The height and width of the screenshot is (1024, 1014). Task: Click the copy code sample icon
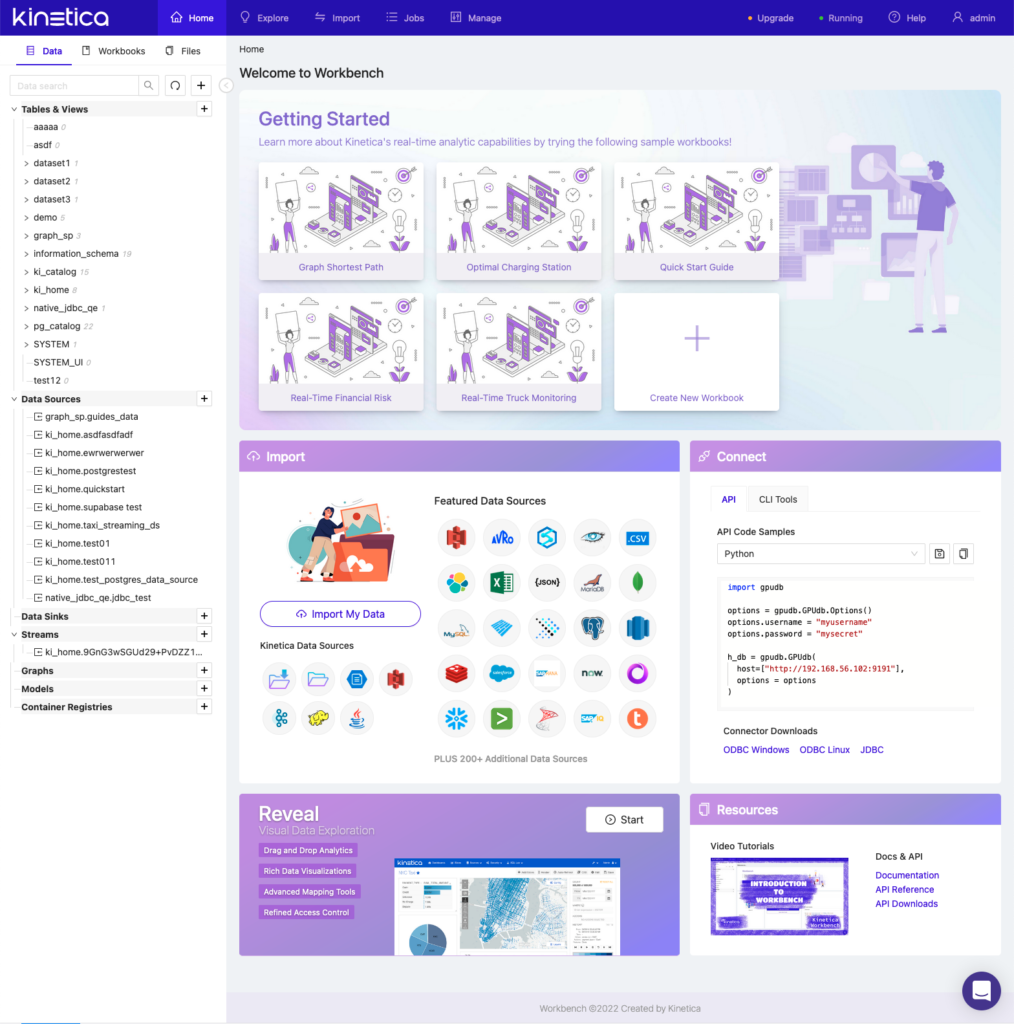tap(963, 554)
